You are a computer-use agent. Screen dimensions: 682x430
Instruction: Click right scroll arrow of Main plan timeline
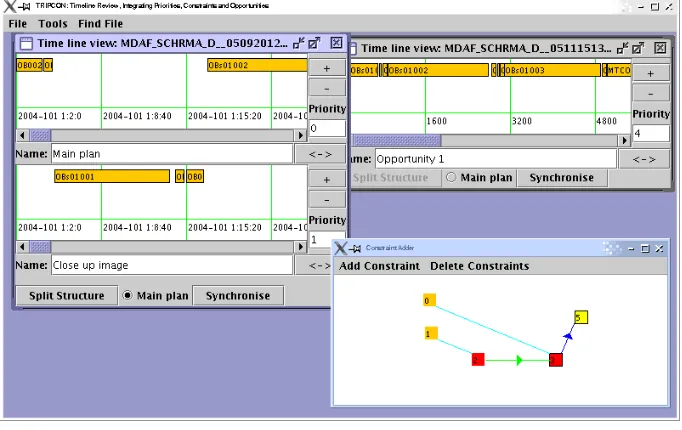(x=300, y=136)
